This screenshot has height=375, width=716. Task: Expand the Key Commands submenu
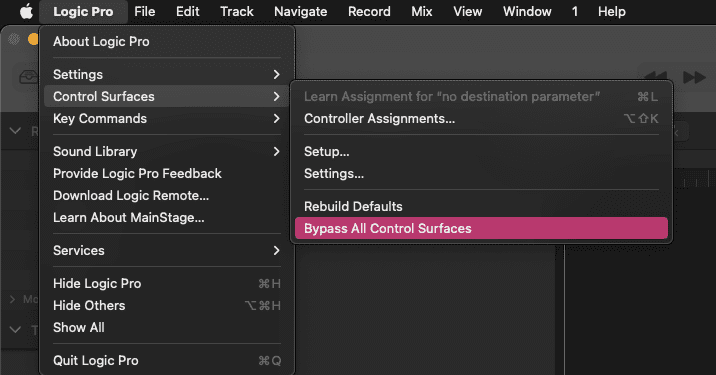coord(167,118)
